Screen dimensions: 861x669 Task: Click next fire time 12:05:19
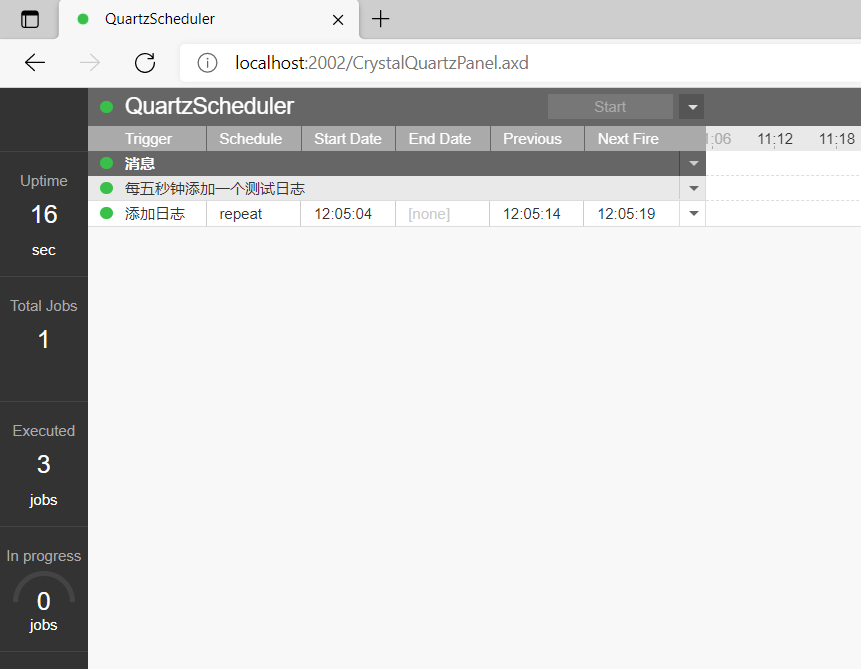click(x=626, y=214)
